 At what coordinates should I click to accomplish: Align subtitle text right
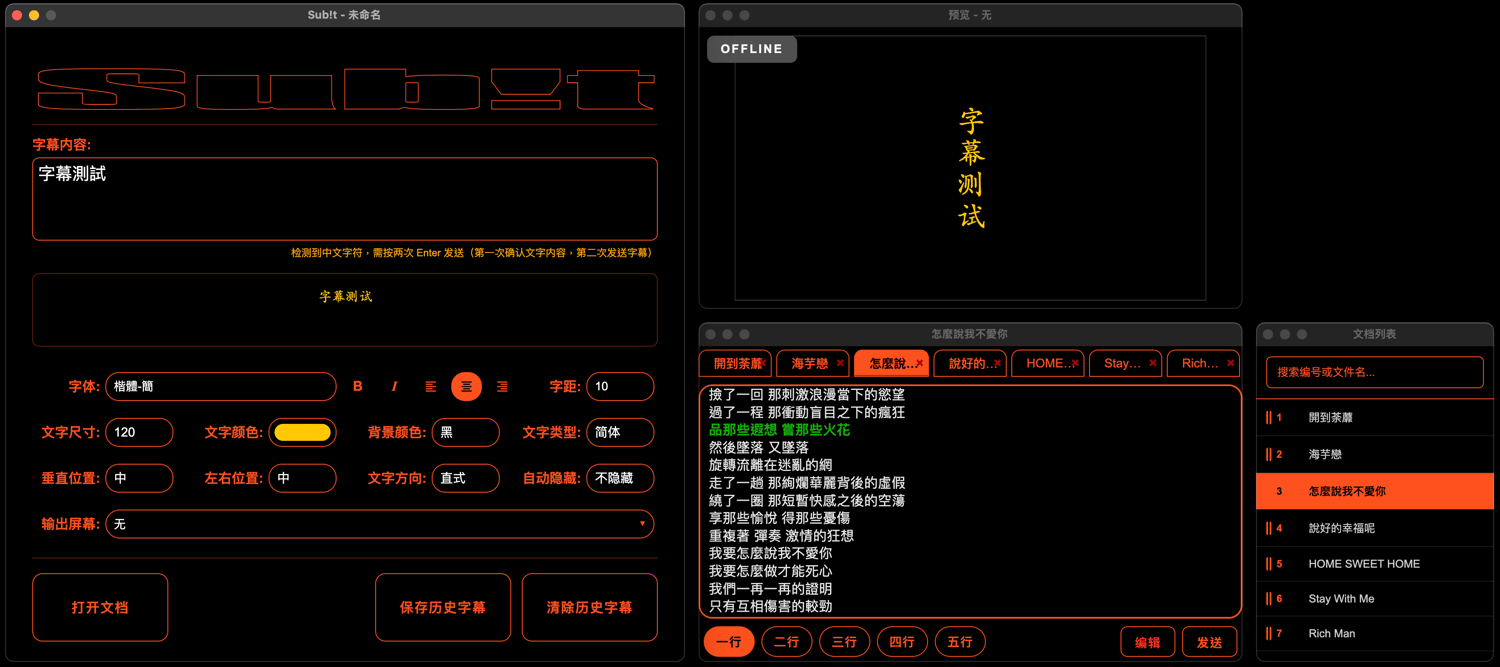click(502, 387)
